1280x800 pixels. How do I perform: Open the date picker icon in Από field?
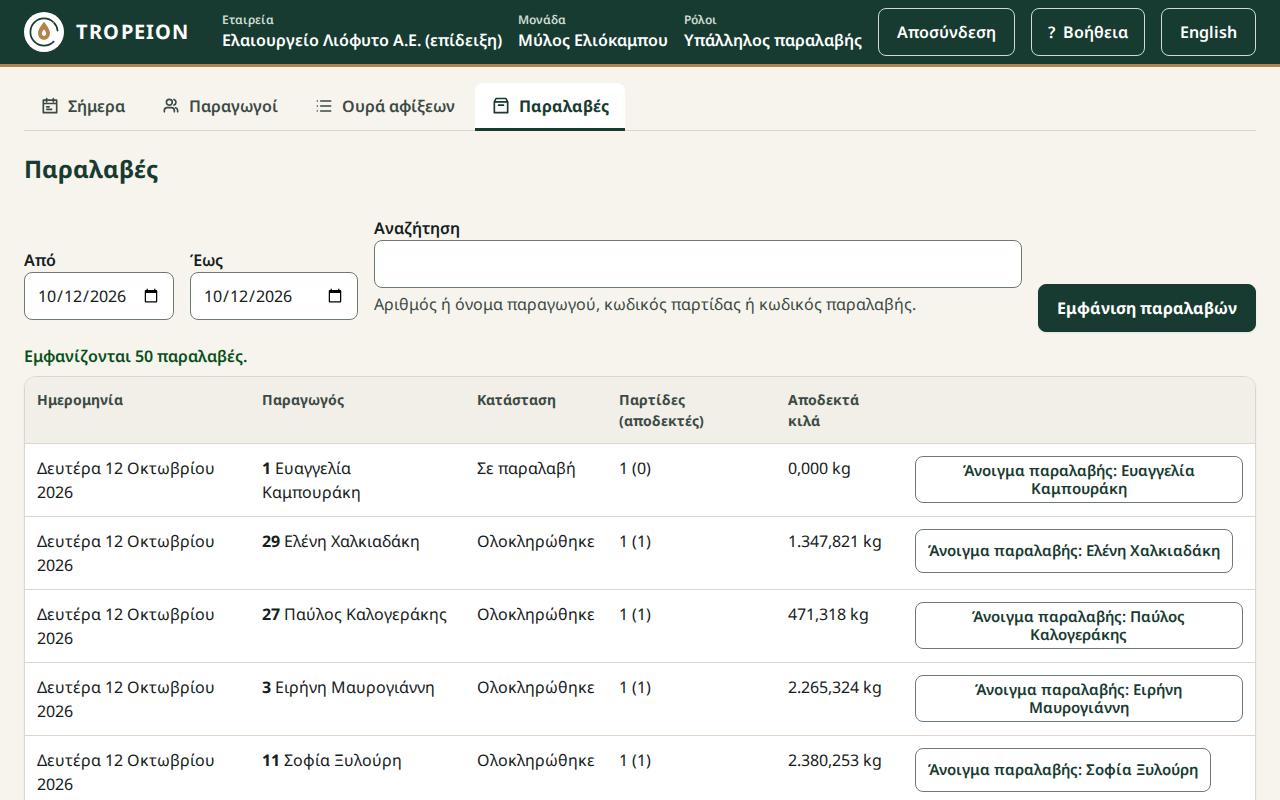tap(152, 296)
